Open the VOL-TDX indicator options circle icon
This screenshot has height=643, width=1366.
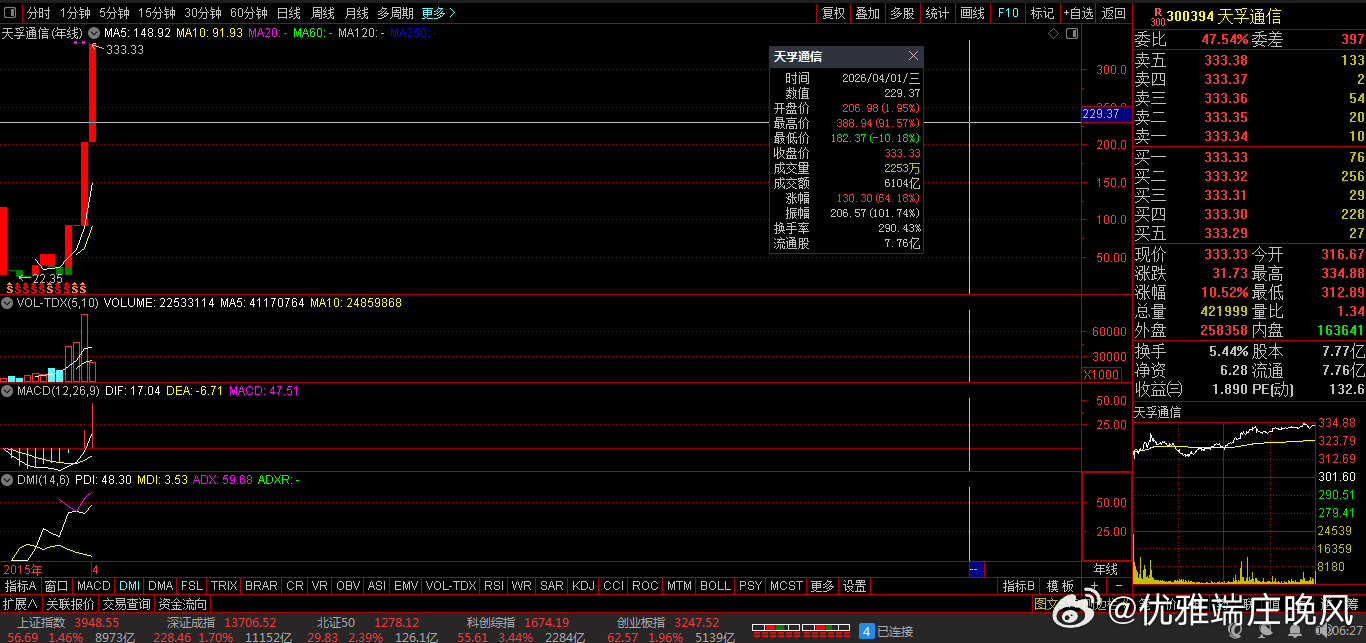tap(9, 302)
